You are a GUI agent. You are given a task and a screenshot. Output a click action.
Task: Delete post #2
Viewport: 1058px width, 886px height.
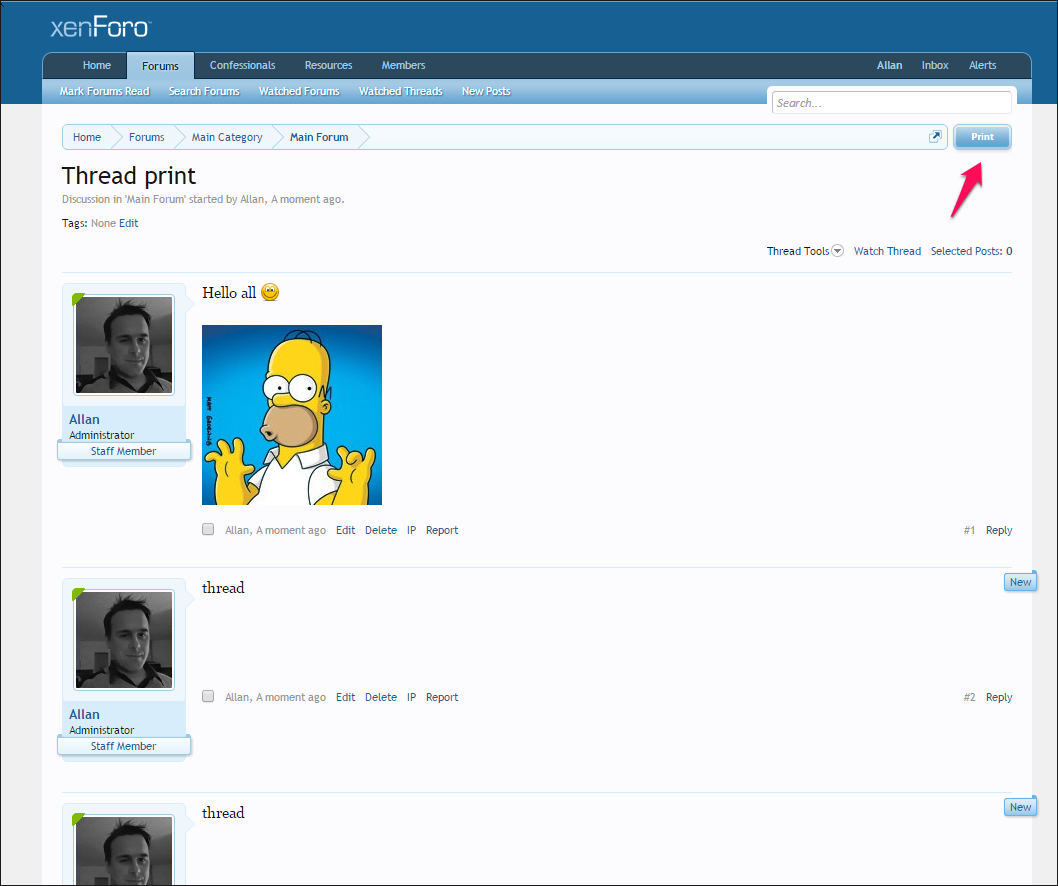click(381, 697)
